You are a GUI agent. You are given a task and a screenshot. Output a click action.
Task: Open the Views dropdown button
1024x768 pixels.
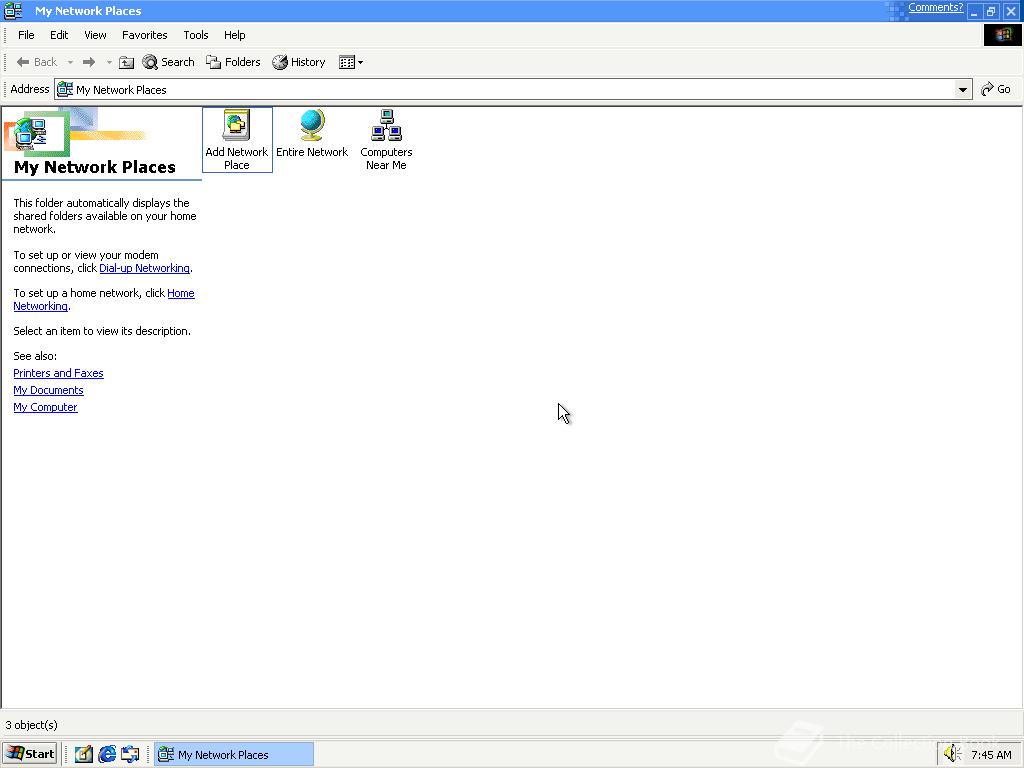351,63
